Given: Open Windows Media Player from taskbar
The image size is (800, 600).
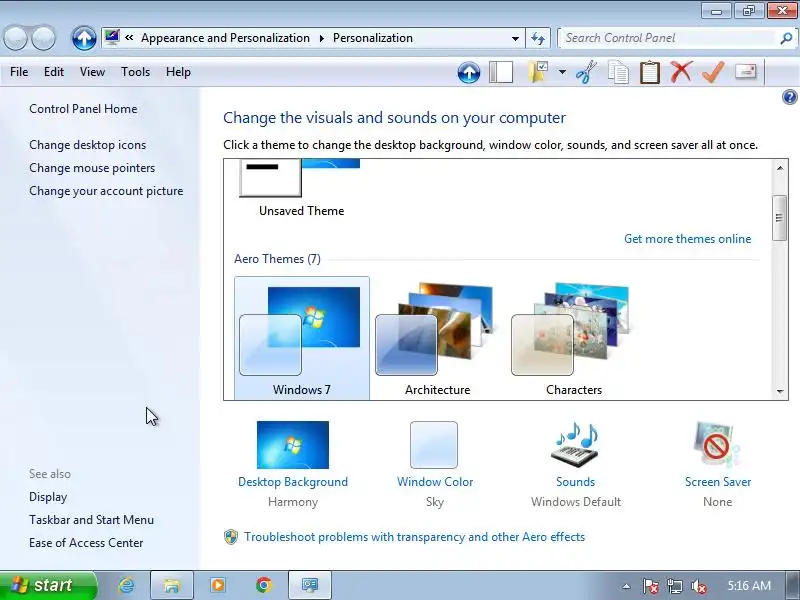Looking at the screenshot, I should 218,585.
